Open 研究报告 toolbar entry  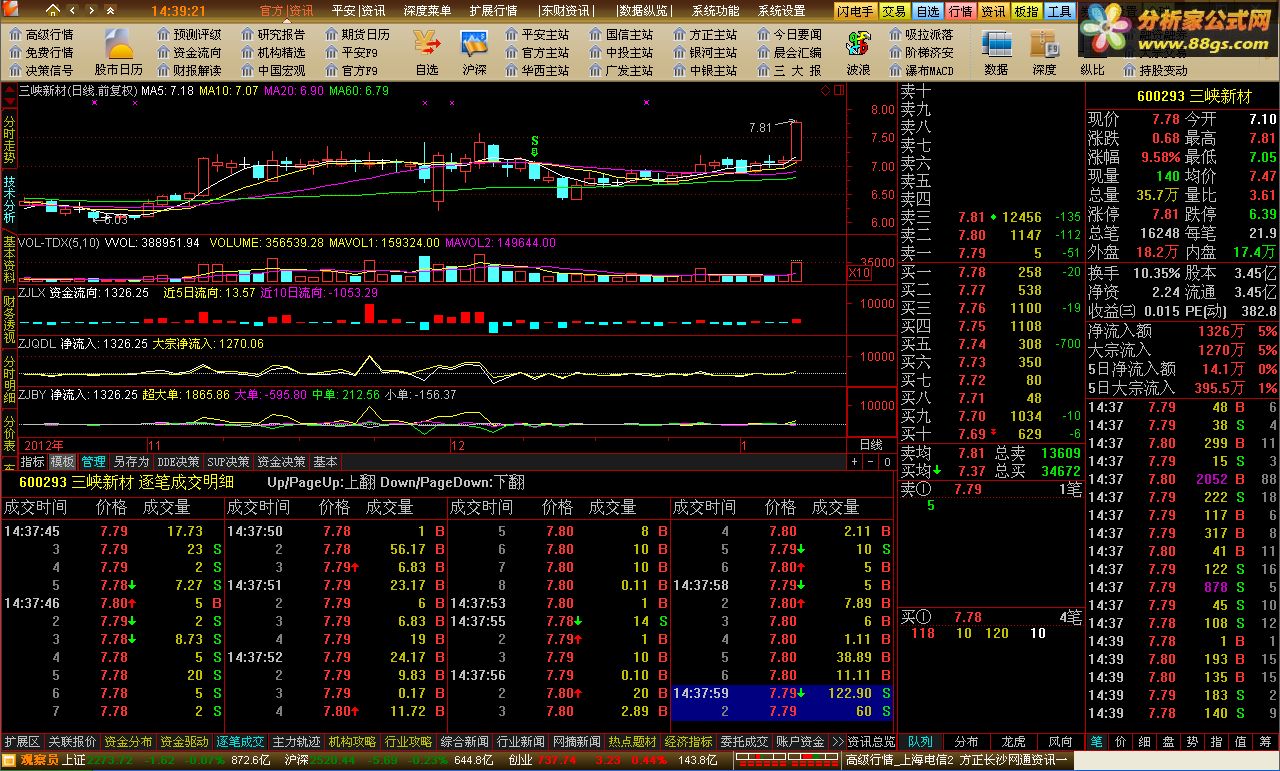(x=274, y=34)
